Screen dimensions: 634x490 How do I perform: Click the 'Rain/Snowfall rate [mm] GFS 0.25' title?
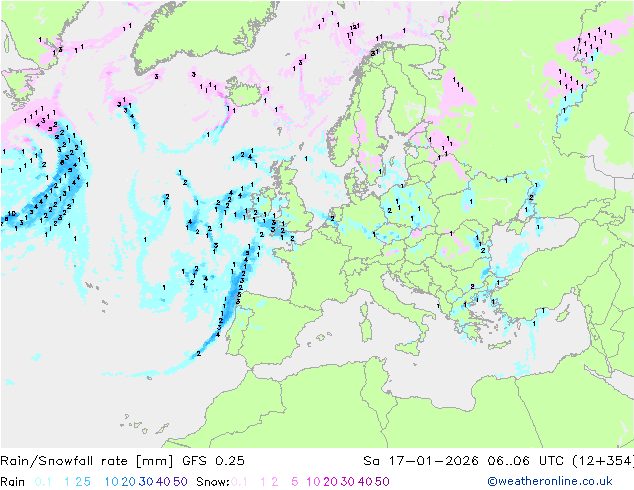point(122,460)
